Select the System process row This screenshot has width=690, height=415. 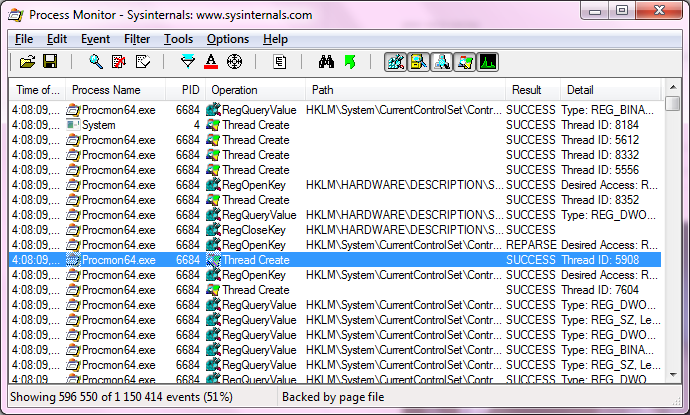click(335, 125)
